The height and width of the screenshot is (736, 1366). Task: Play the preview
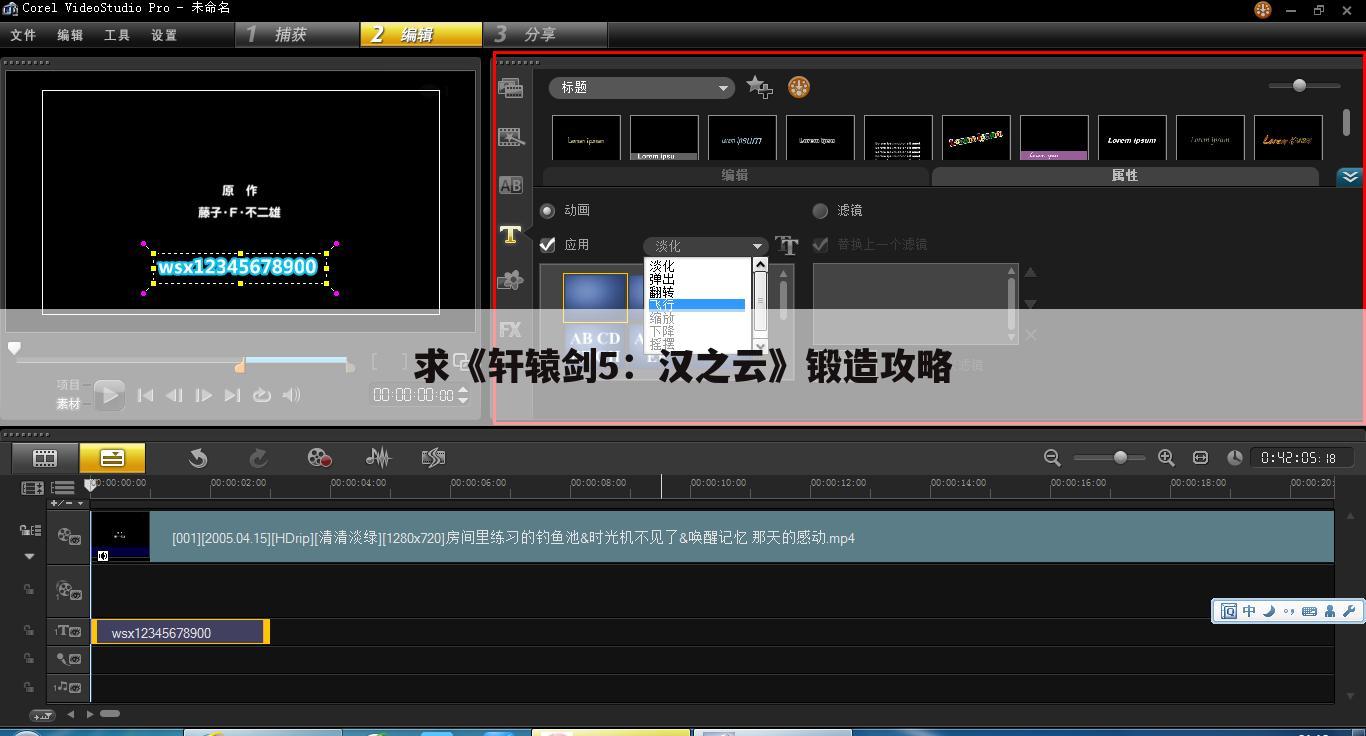coord(110,395)
